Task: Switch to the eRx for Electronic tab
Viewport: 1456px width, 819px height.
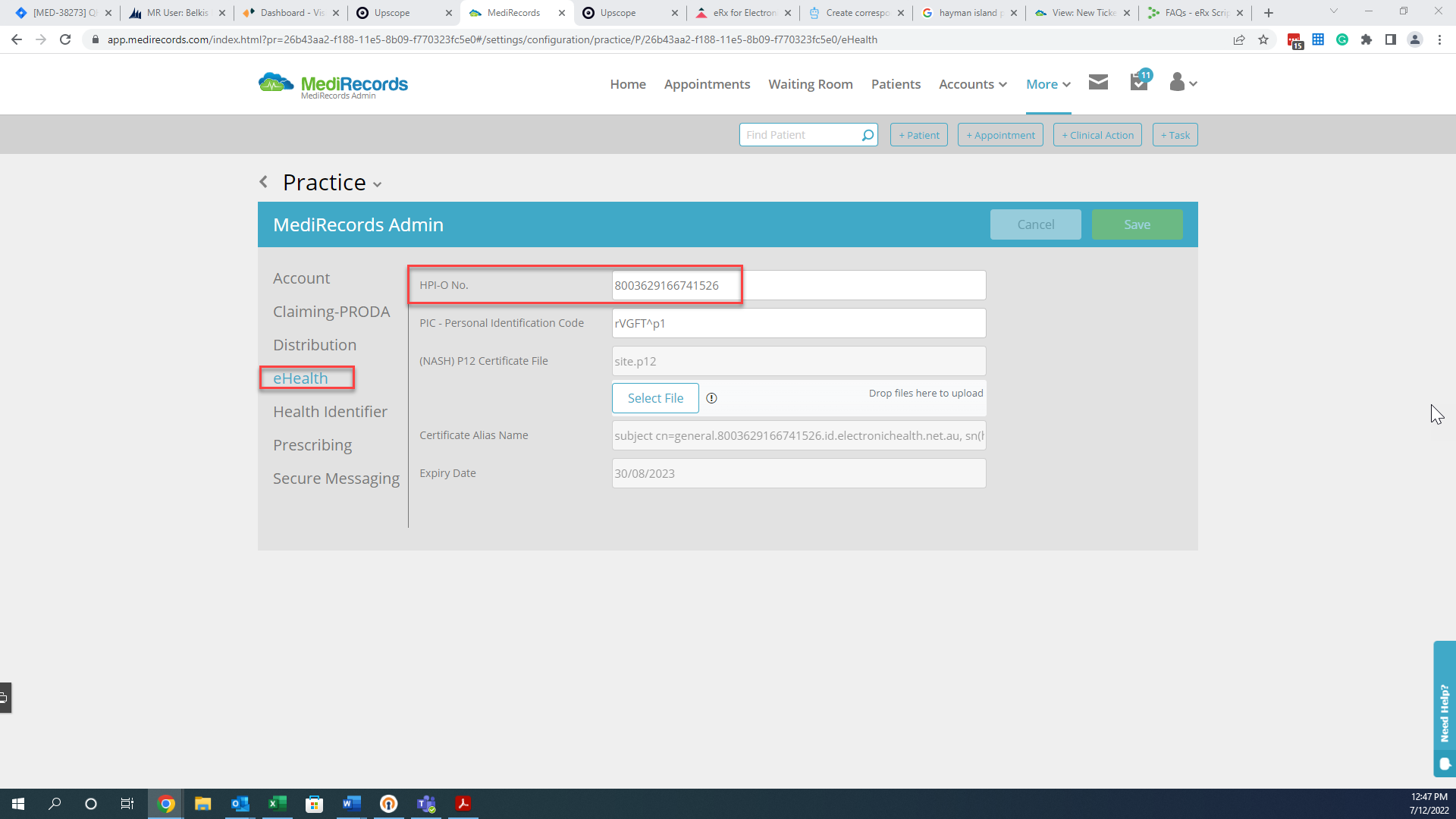Action: [743, 13]
